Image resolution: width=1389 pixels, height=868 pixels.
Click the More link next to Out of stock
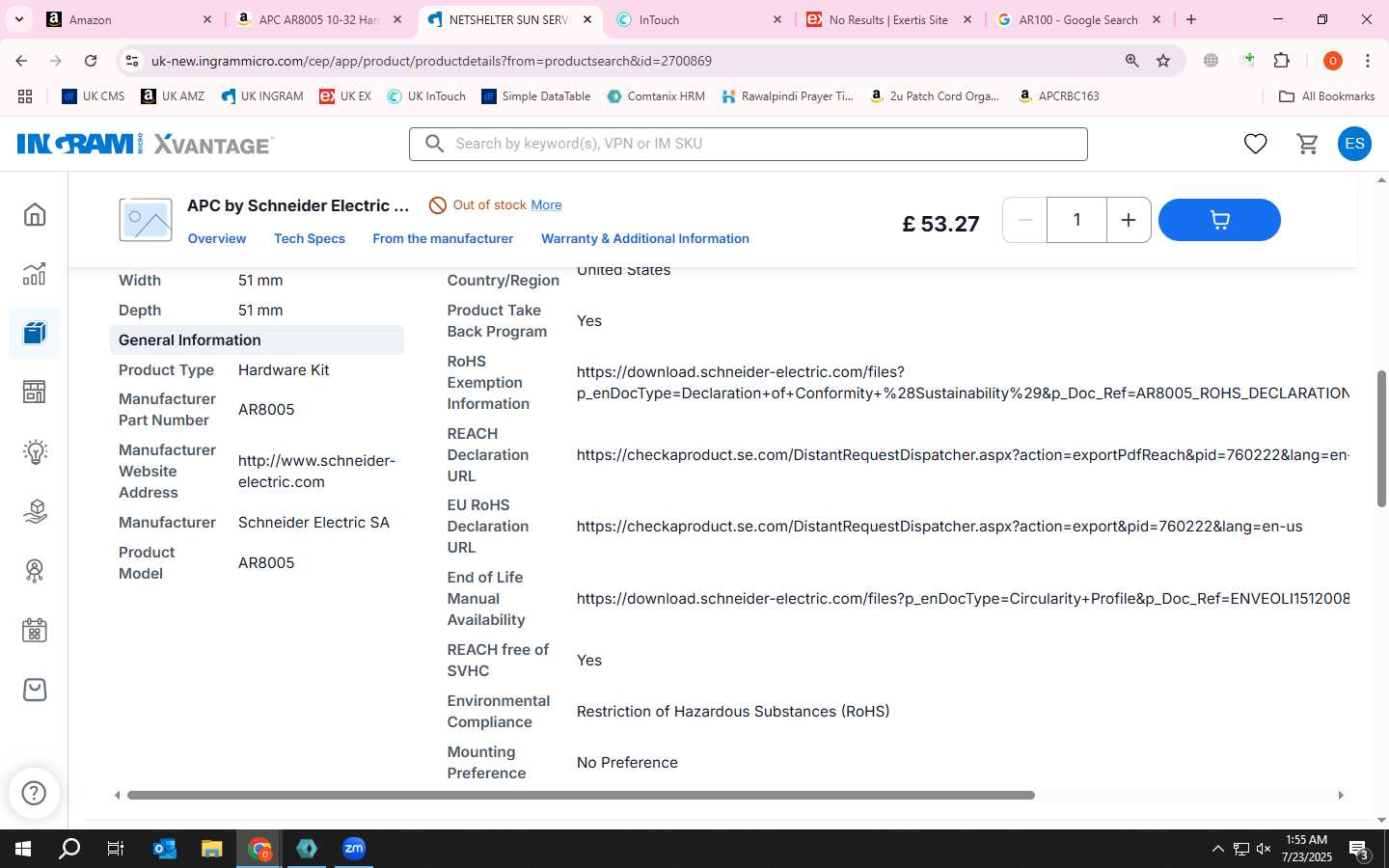546,204
